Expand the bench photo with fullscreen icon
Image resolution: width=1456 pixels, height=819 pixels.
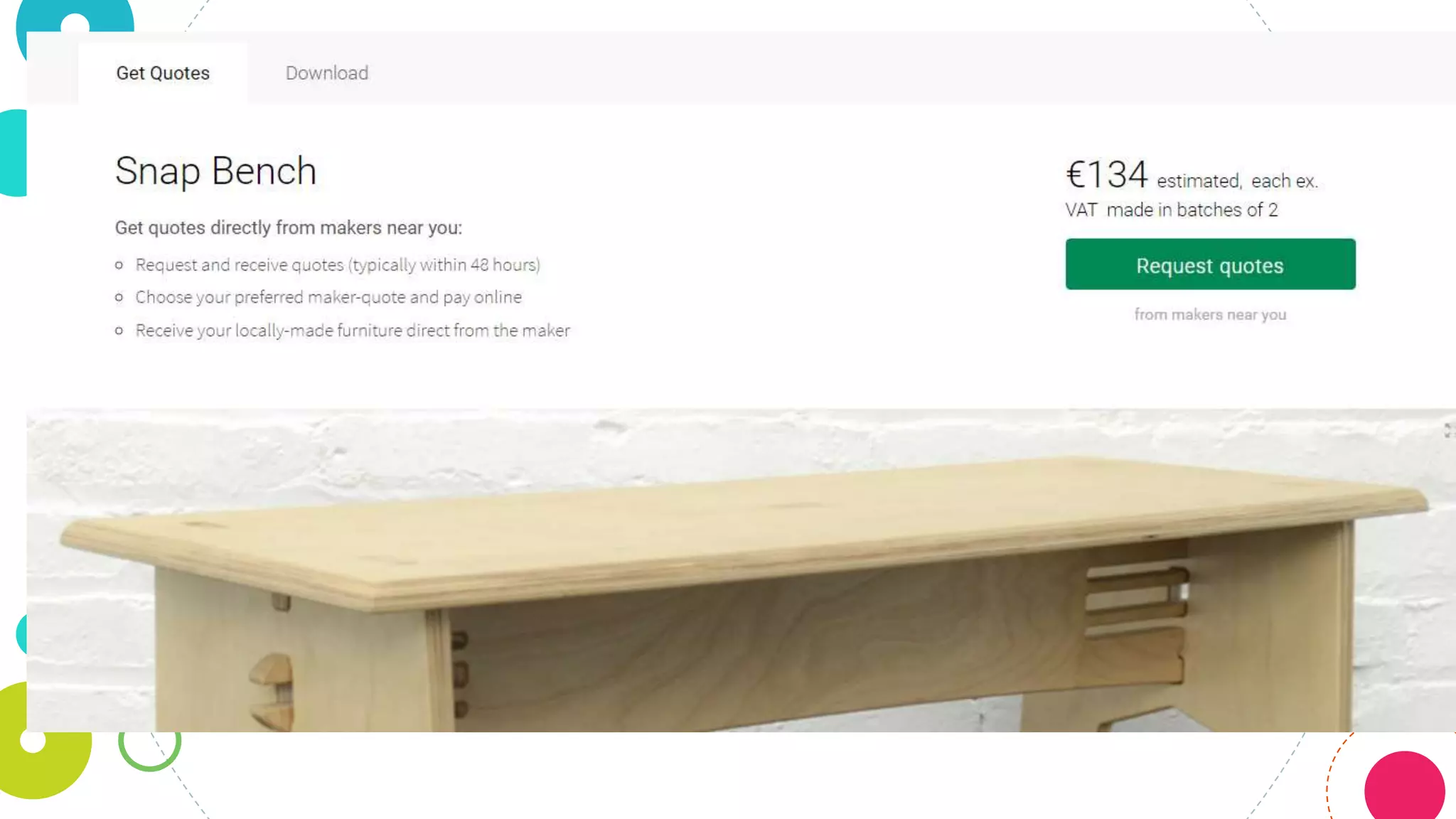pos(1449,430)
